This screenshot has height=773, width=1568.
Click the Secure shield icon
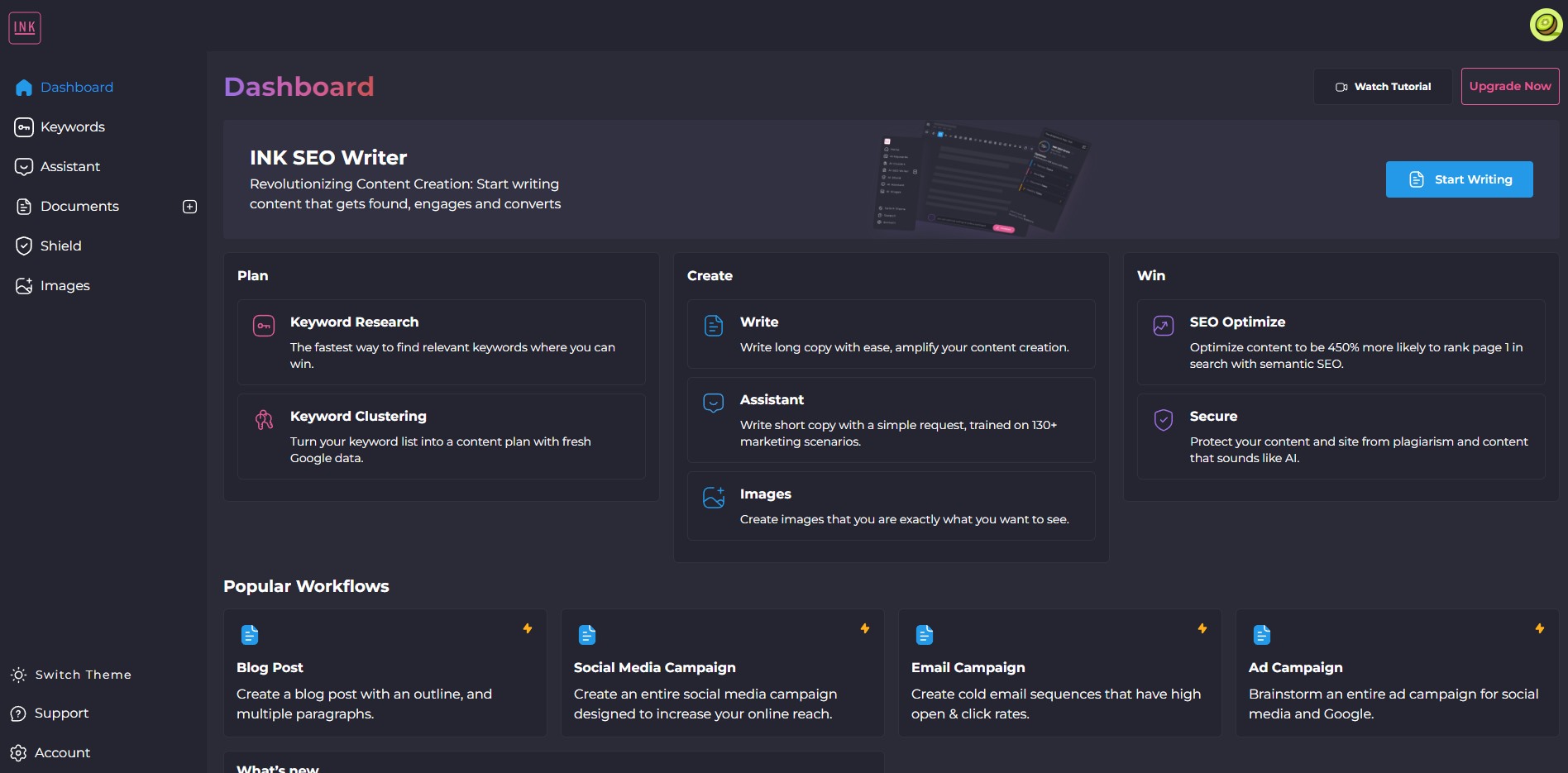coord(1164,420)
